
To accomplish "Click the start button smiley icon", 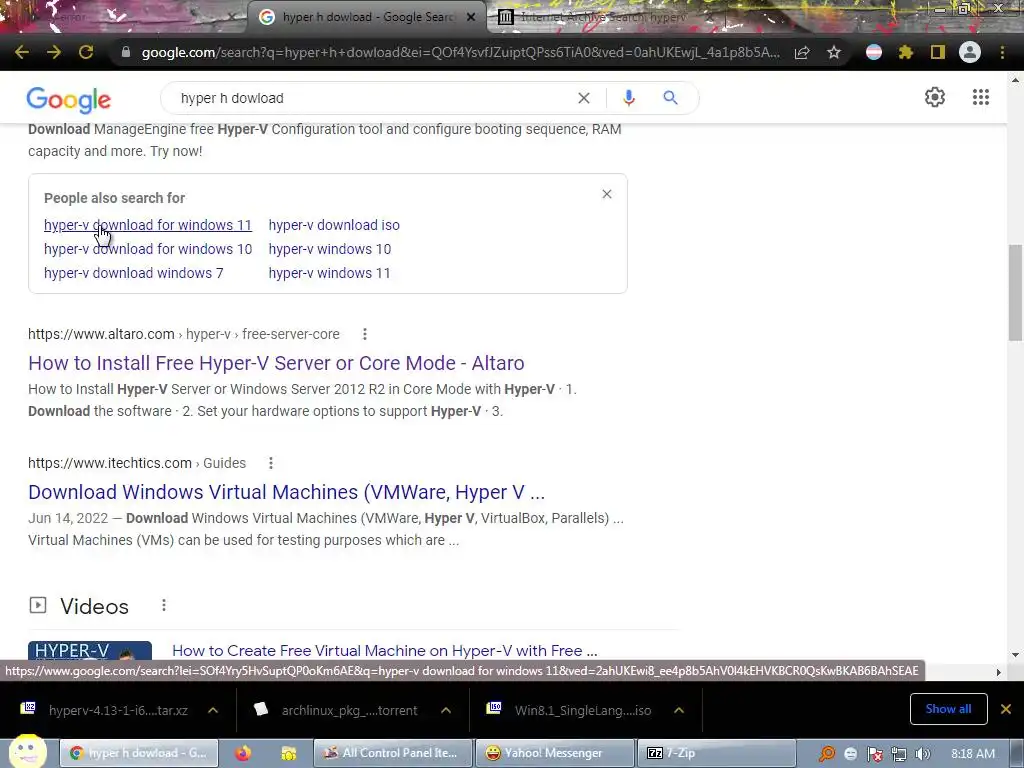I will coord(27,751).
